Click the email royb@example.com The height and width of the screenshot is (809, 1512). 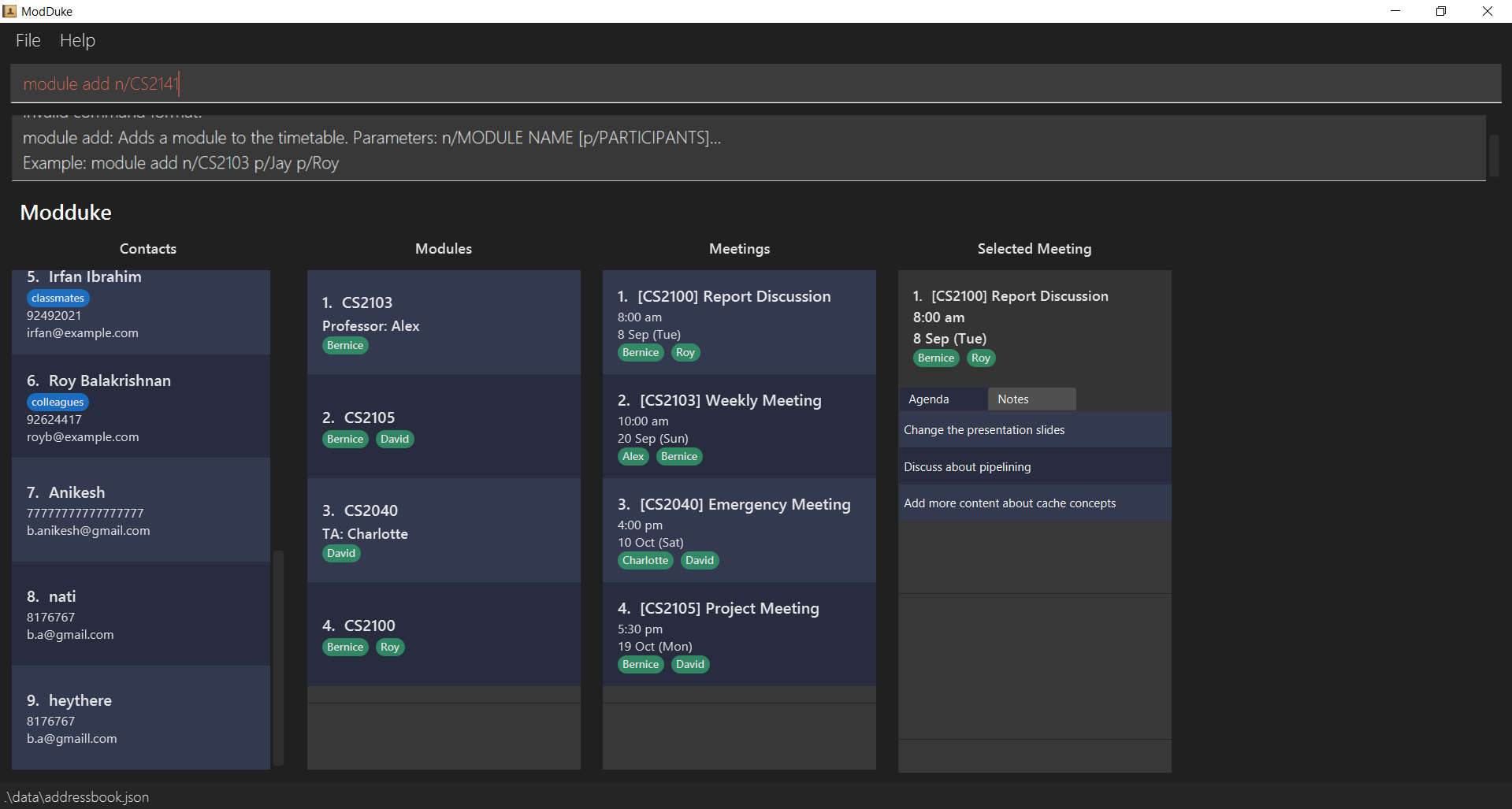(x=83, y=437)
